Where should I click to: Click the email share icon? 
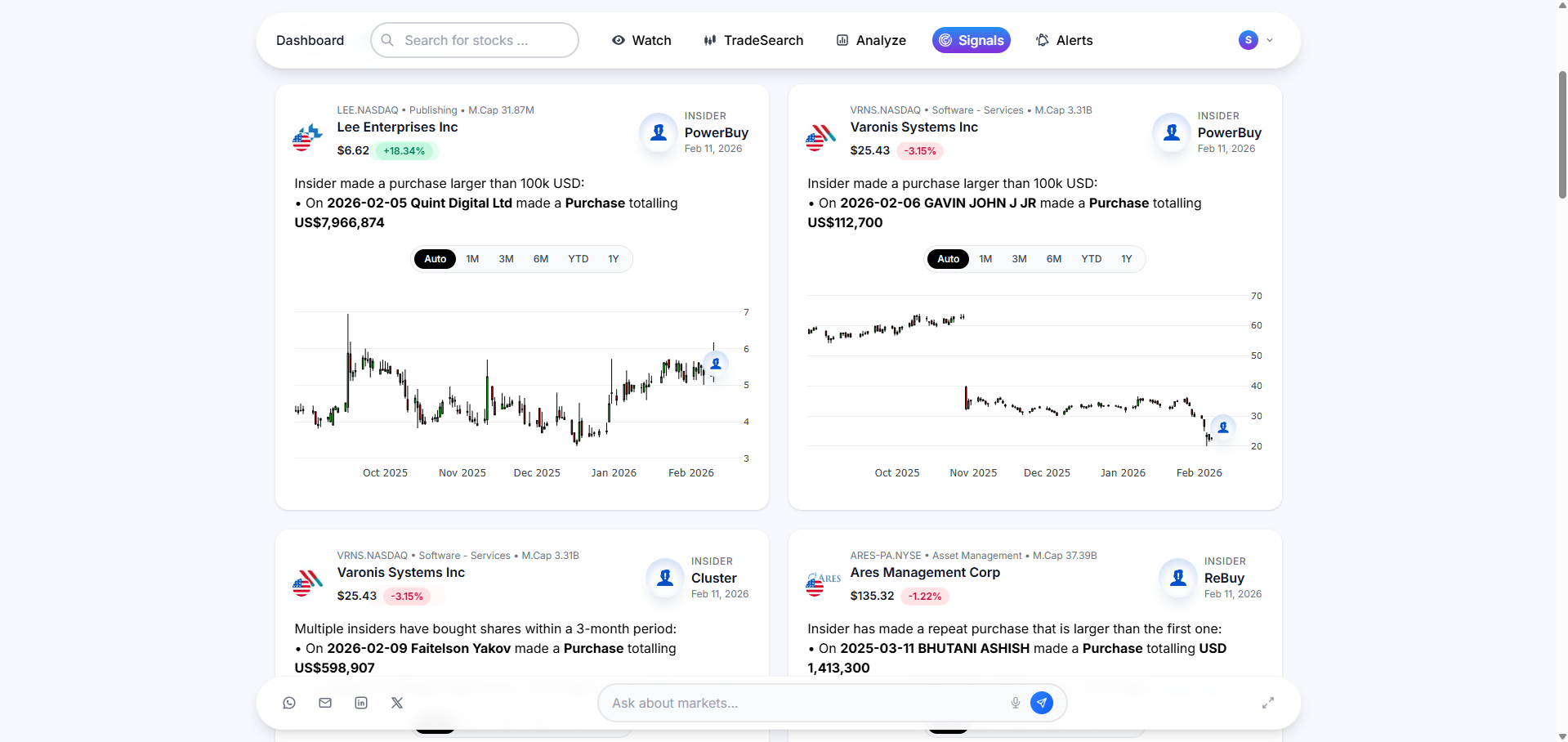pos(325,703)
